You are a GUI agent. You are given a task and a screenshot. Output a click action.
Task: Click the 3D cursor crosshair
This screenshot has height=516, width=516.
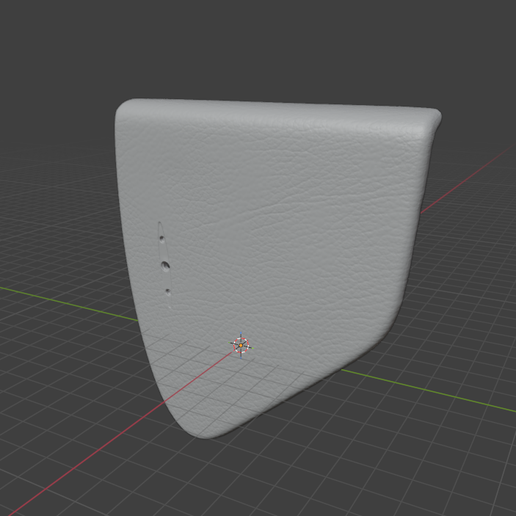coord(241,345)
